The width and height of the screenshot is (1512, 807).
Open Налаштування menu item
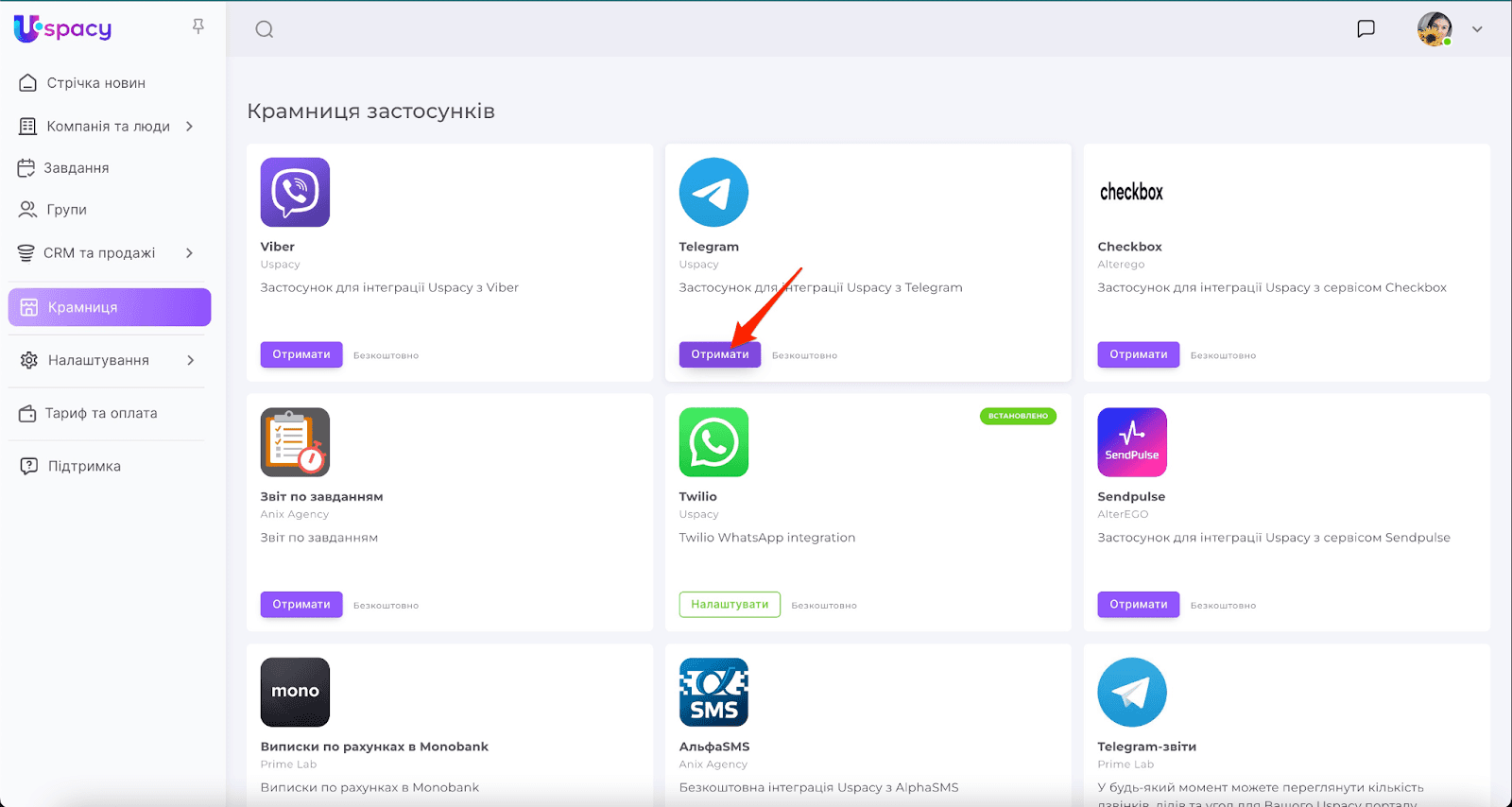(x=98, y=360)
